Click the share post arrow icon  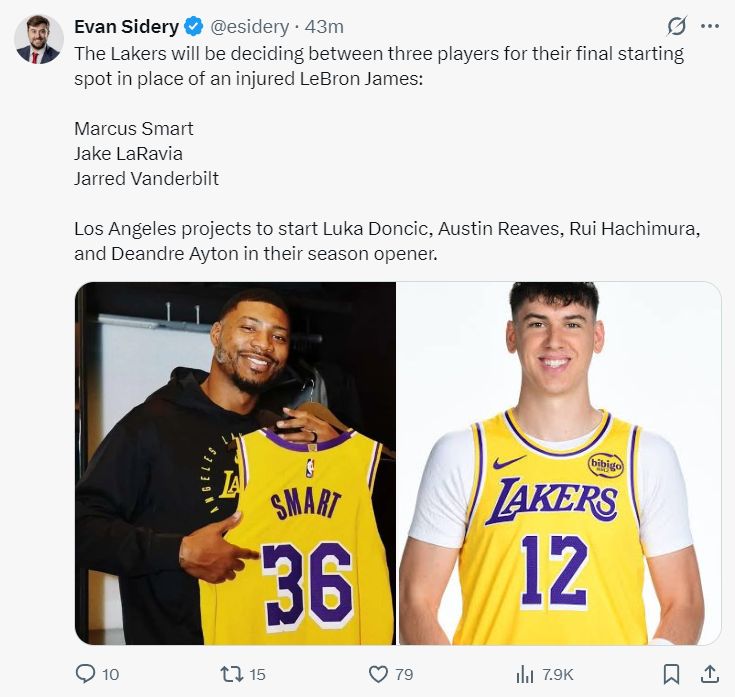(709, 674)
